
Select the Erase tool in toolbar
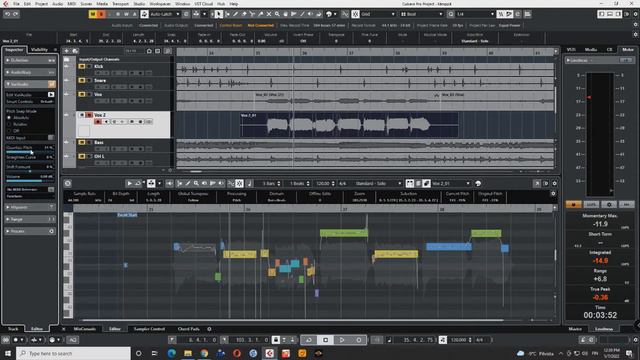point(244,14)
